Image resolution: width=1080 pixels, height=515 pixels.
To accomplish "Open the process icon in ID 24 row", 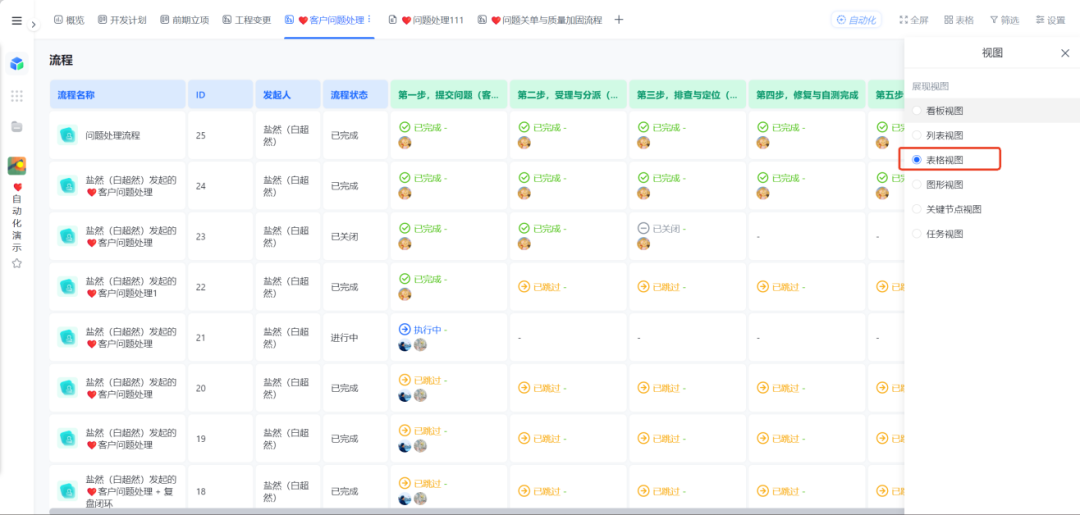I will coord(68,186).
